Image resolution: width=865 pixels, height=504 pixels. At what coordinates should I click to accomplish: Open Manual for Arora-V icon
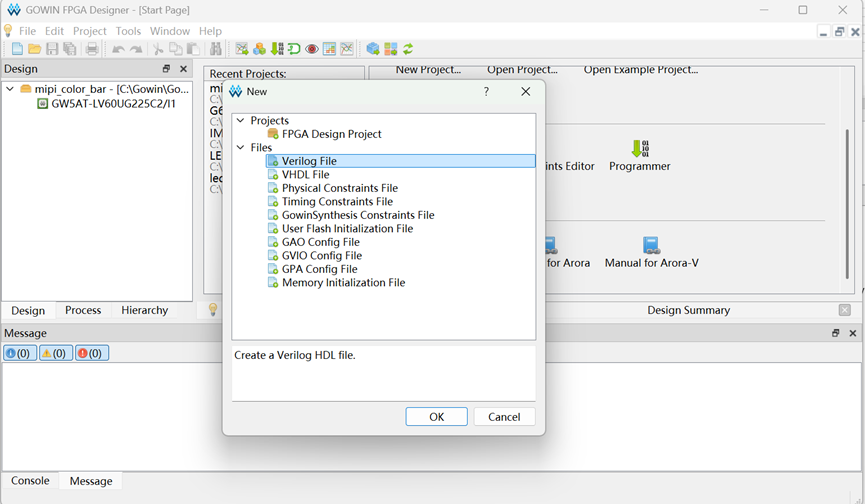pyautogui.click(x=652, y=245)
